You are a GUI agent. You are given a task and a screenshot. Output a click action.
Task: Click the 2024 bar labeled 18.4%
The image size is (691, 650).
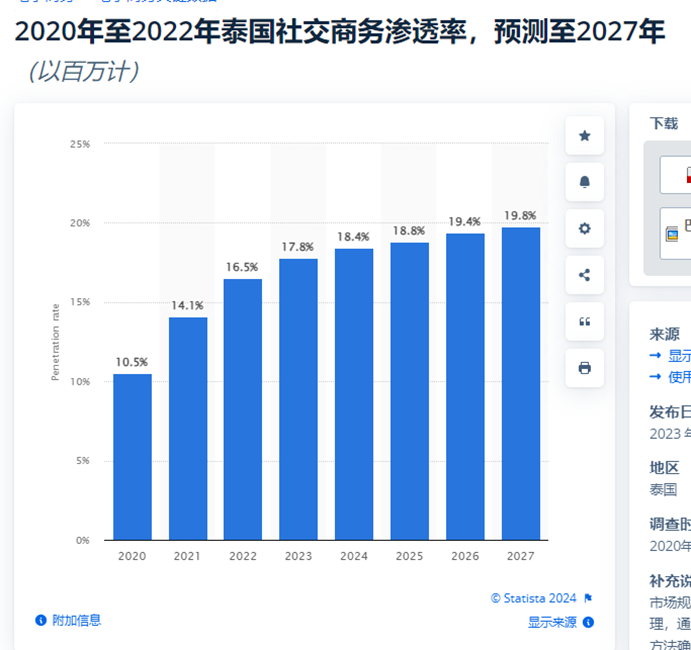tap(354, 394)
